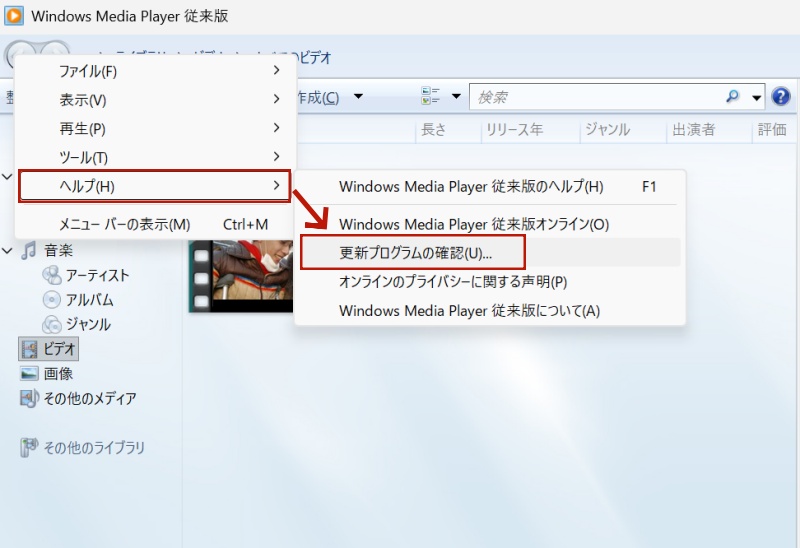
Task: Select その他のライブラリ in navigation pane
Action: (94, 447)
